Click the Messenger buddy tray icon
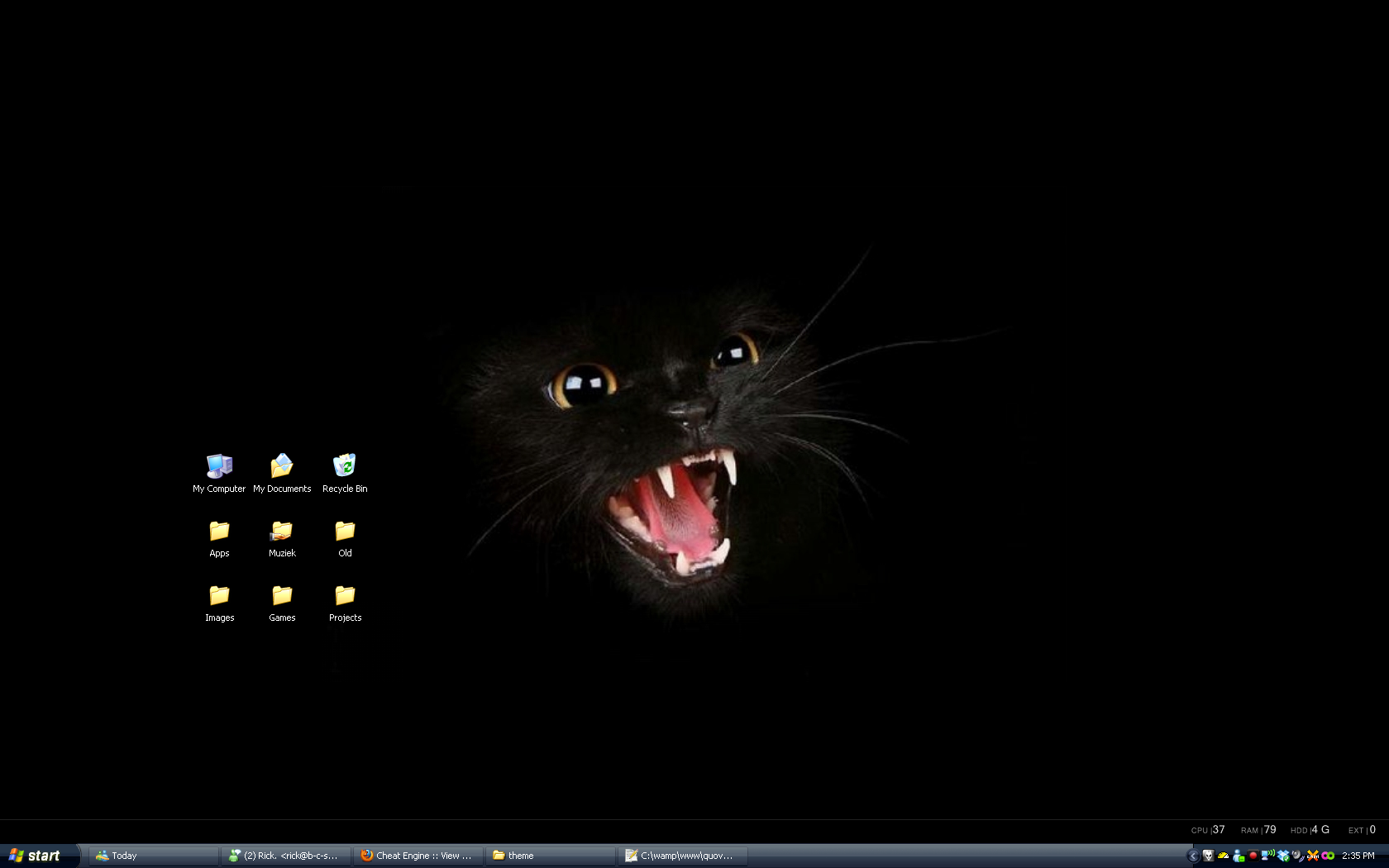Screen dimensions: 1389x868 pos(1239,856)
